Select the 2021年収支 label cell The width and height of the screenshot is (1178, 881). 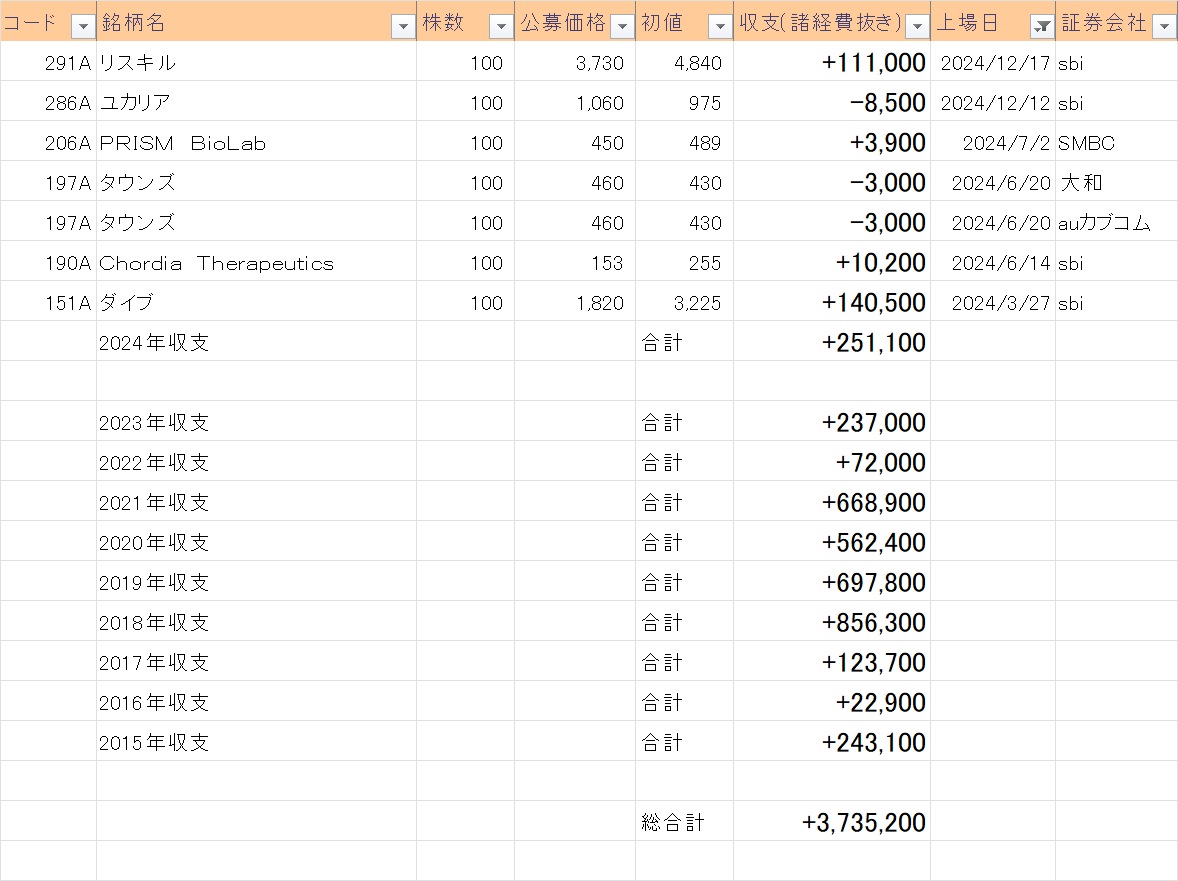pos(256,501)
